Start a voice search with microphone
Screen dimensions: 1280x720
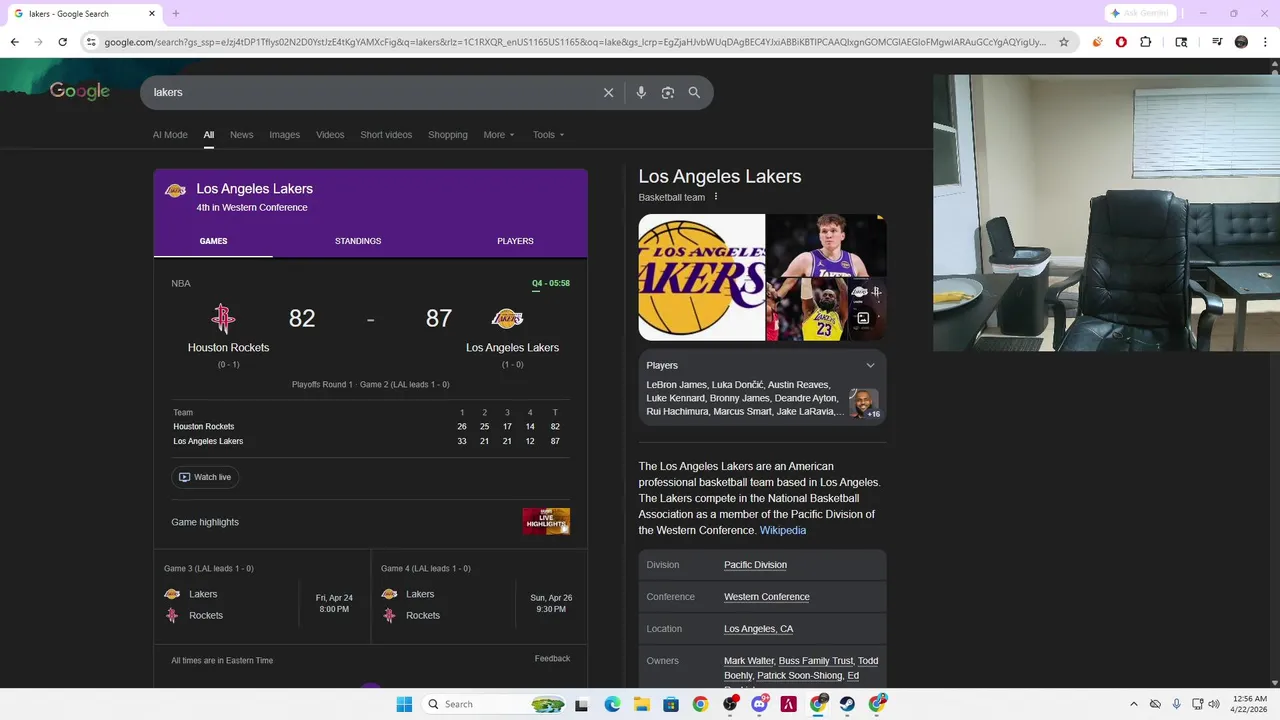[641, 92]
